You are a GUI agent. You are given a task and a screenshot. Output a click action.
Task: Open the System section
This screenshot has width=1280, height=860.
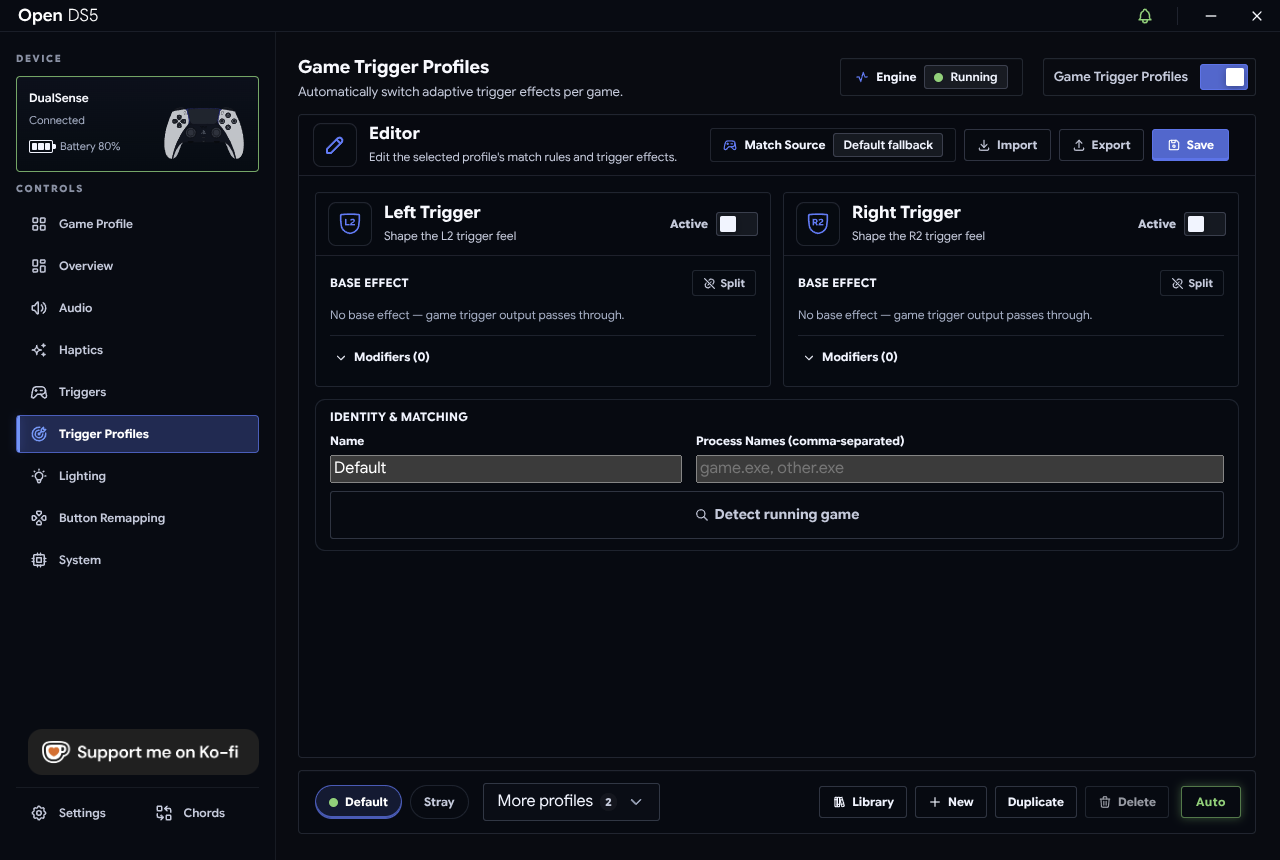138,560
